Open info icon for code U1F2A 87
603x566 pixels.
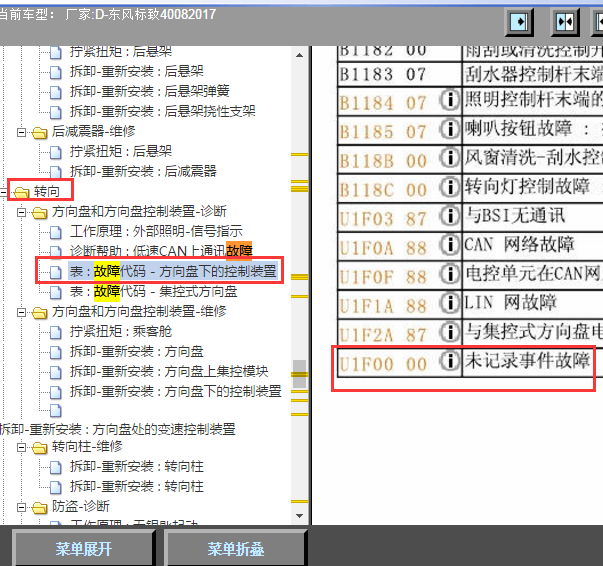click(x=450, y=332)
